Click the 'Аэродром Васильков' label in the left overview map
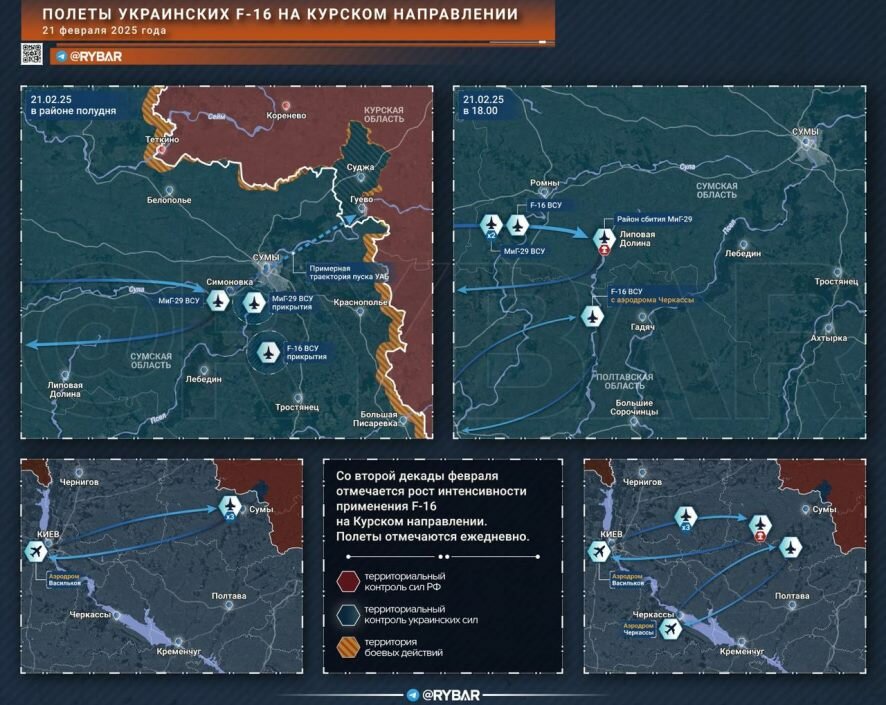This screenshot has height=705, width=886. coord(64,580)
